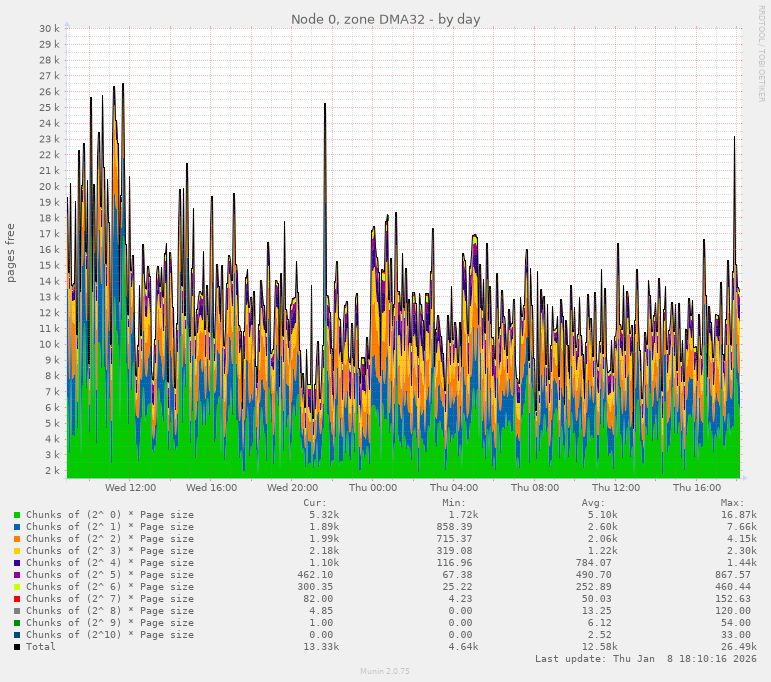Click the Max: column header
This screenshot has width=771, height=682.
(x=732, y=503)
